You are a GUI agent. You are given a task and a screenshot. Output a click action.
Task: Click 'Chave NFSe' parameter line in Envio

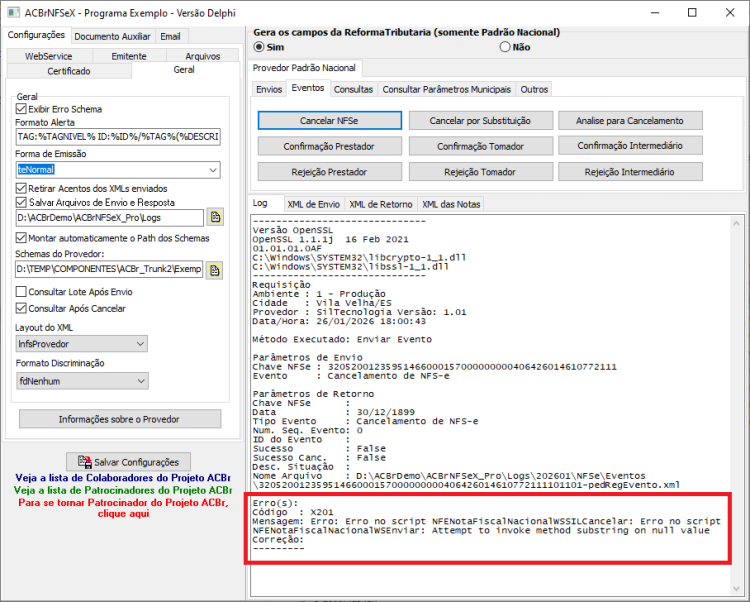pyautogui.click(x=435, y=367)
